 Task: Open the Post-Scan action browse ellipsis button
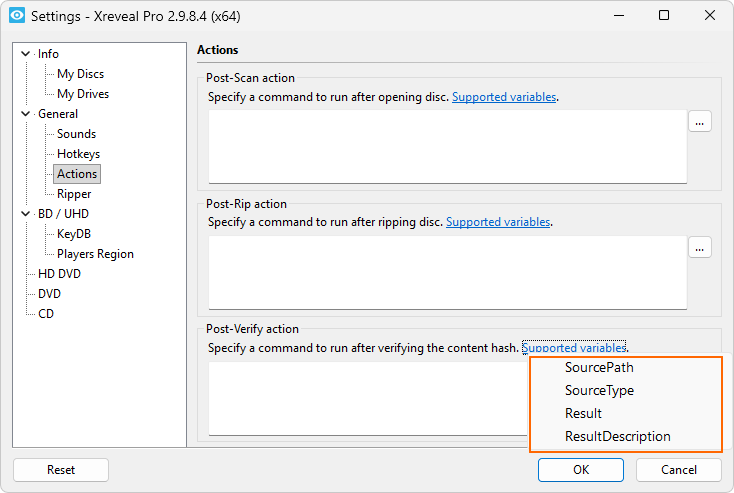(699, 122)
